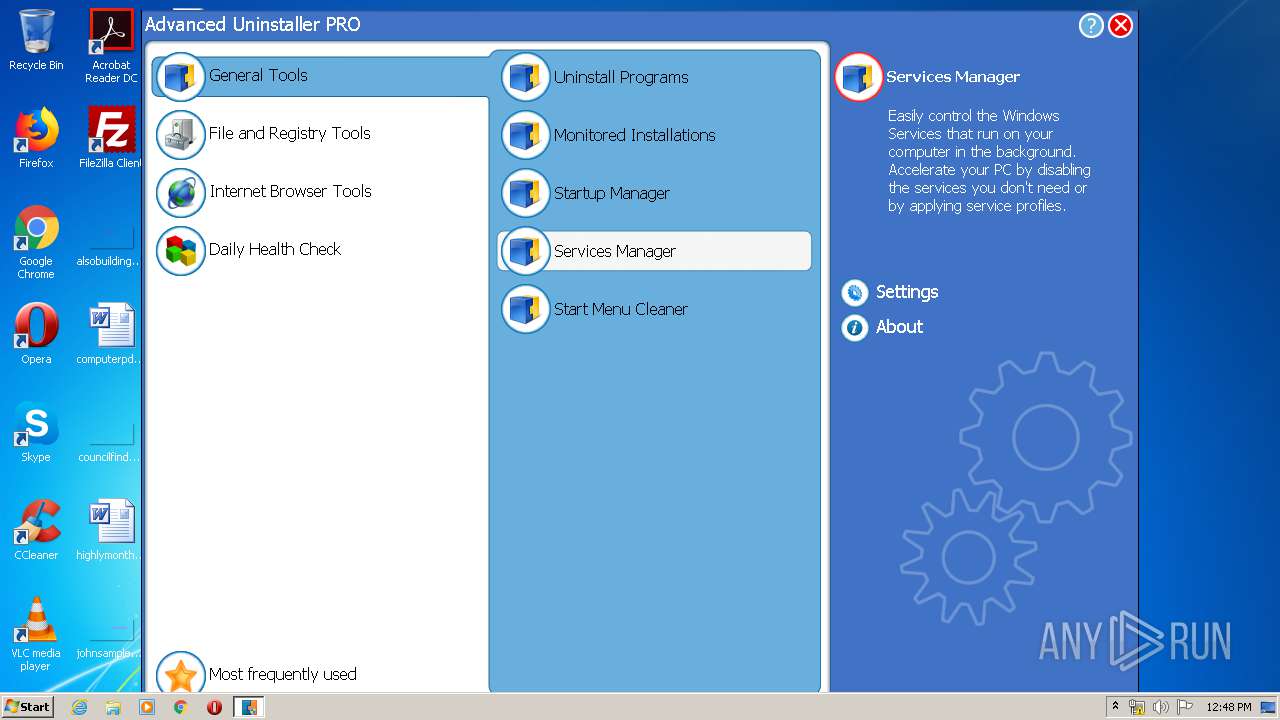Launch Start Menu Cleaner tool
1280x720 pixels.
pyautogui.click(x=620, y=310)
